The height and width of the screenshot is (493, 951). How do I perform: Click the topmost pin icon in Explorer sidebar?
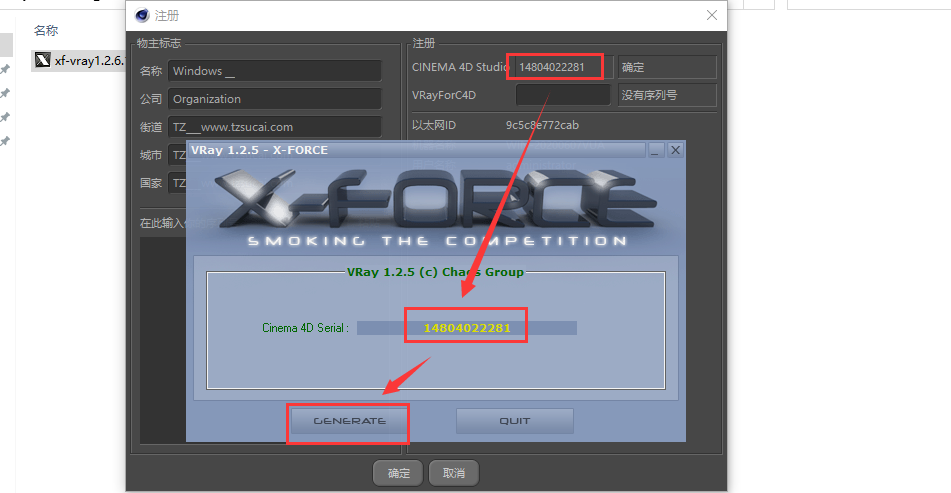coord(5,69)
